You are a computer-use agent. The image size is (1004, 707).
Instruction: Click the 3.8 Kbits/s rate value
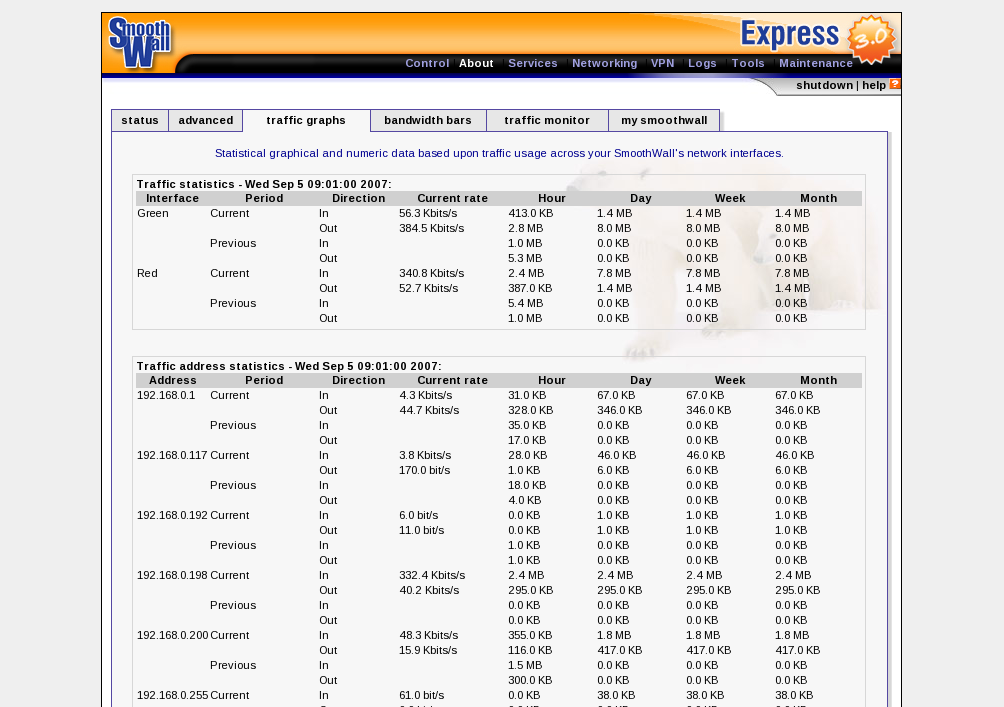(x=425, y=455)
